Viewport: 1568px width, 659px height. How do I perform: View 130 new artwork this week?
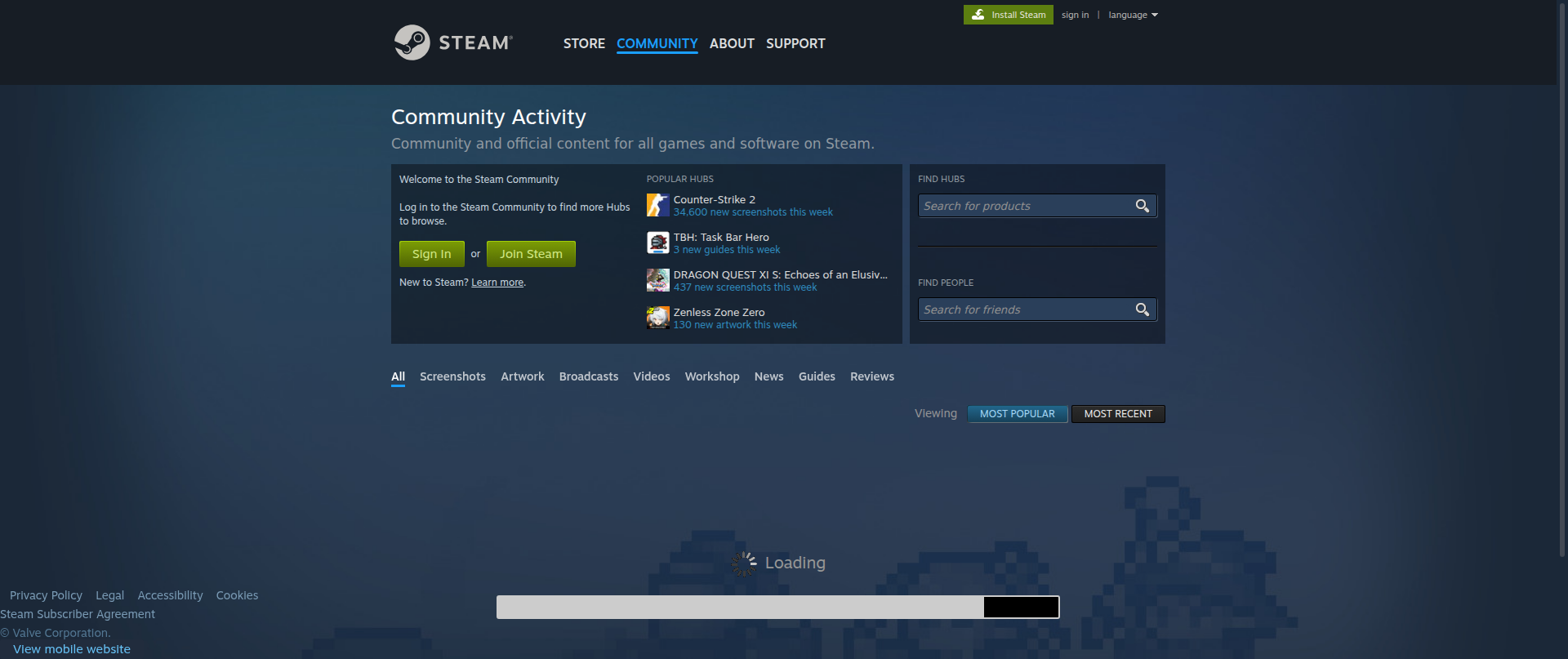(x=735, y=325)
